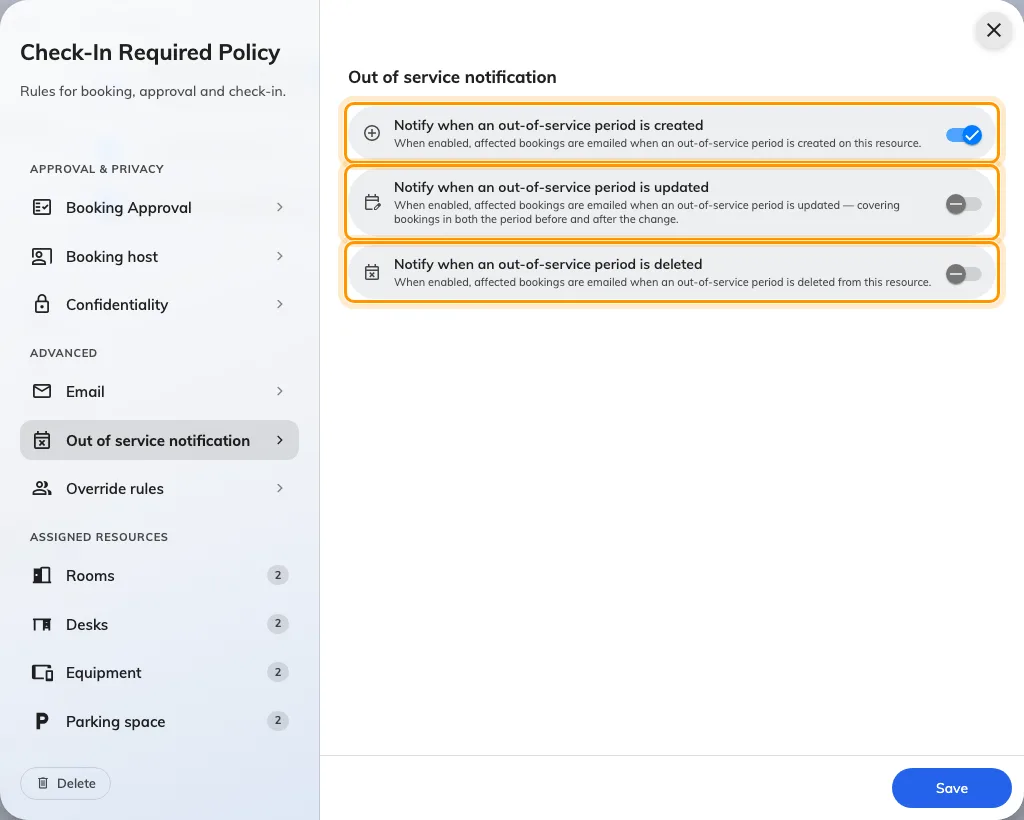Click the Desks count badge 2

278,623
